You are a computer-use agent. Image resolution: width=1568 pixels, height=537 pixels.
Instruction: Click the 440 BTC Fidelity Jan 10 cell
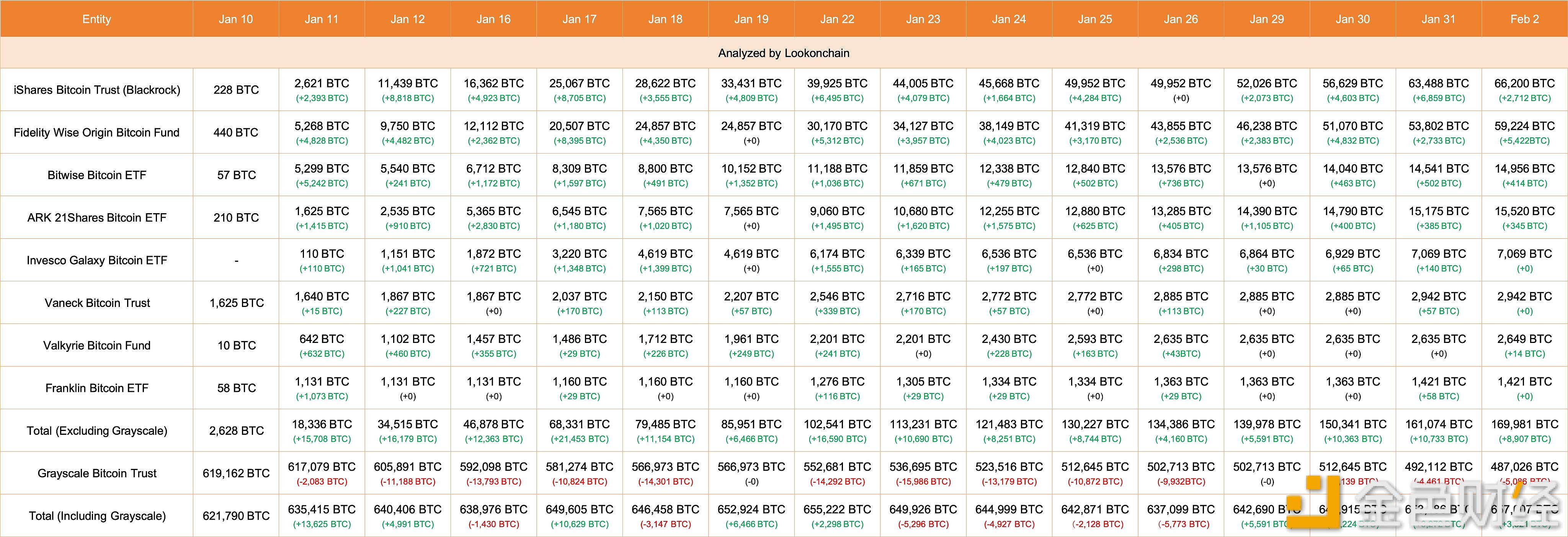(236, 132)
